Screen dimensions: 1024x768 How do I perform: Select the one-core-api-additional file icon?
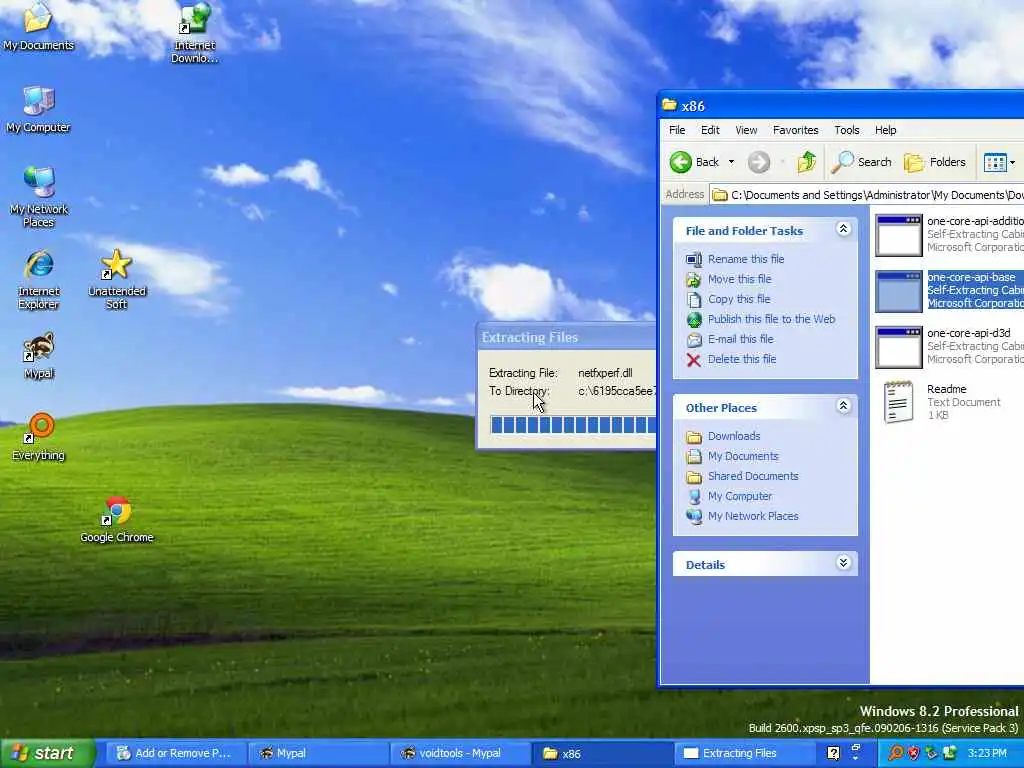pos(899,235)
